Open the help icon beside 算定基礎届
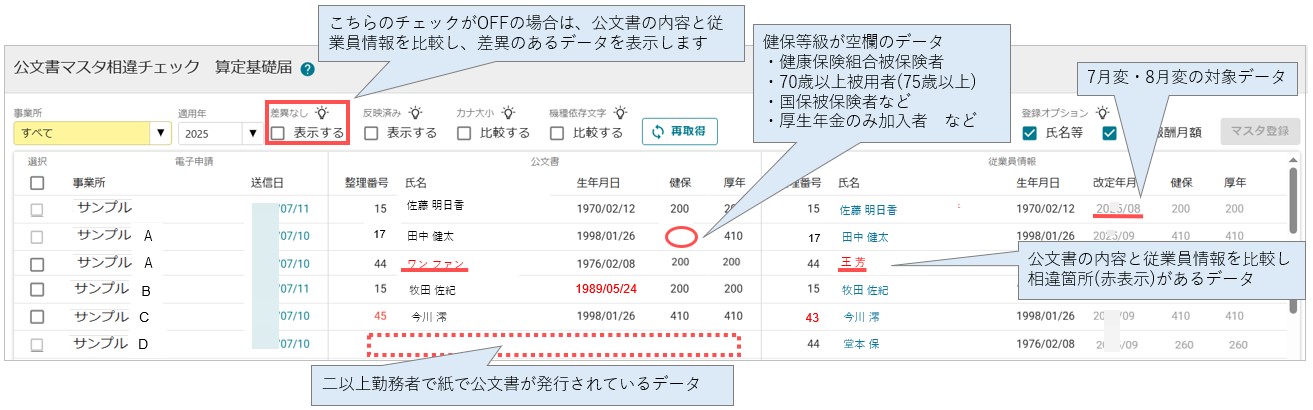 pos(308,69)
